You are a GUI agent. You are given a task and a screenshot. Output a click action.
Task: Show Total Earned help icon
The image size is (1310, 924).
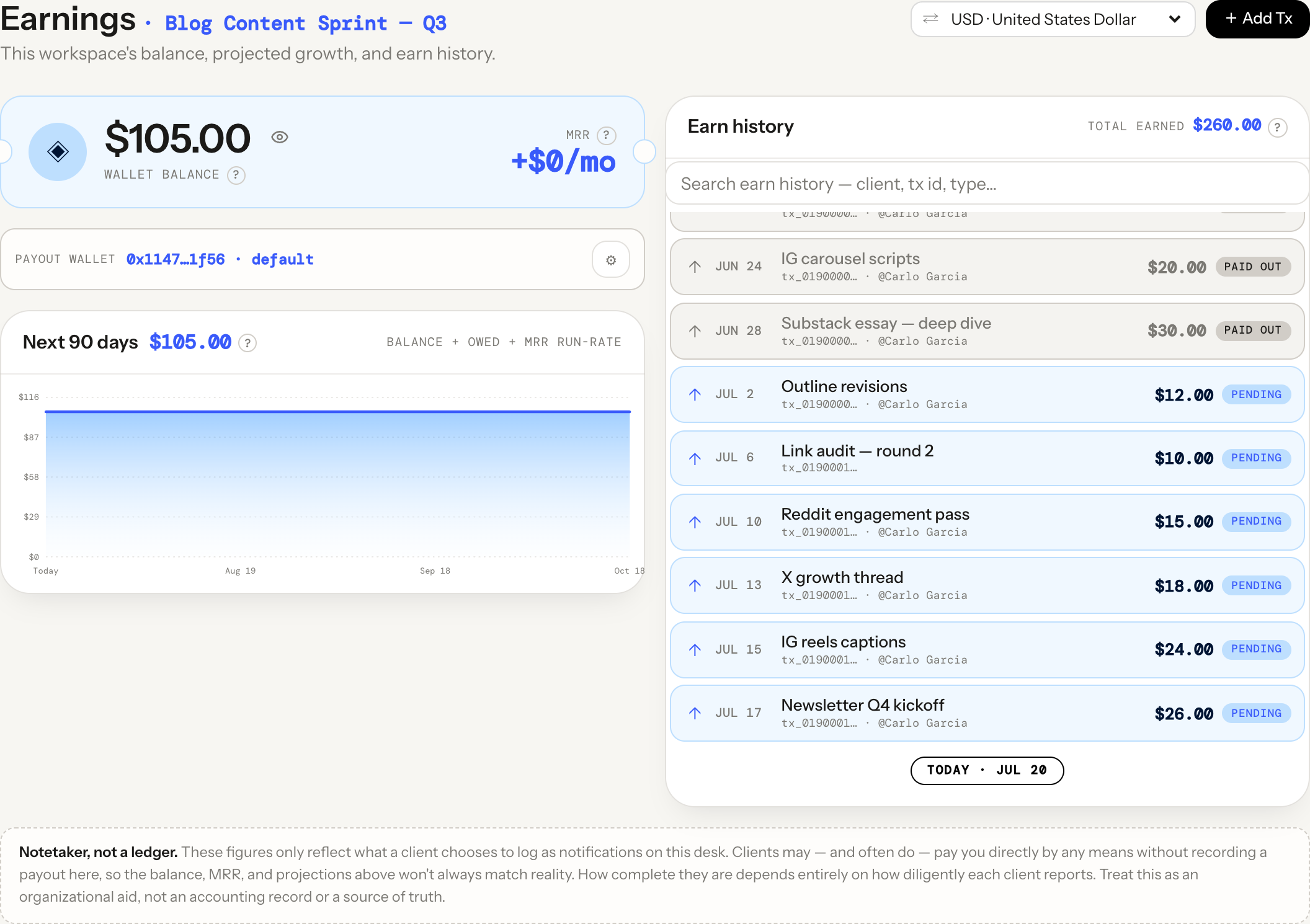pyautogui.click(x=1277, y=127)
